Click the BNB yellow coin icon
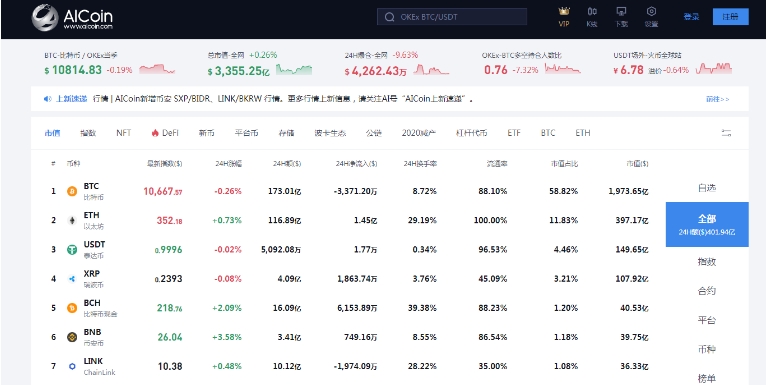Viewport: 767px width, 385px height. 72,337
